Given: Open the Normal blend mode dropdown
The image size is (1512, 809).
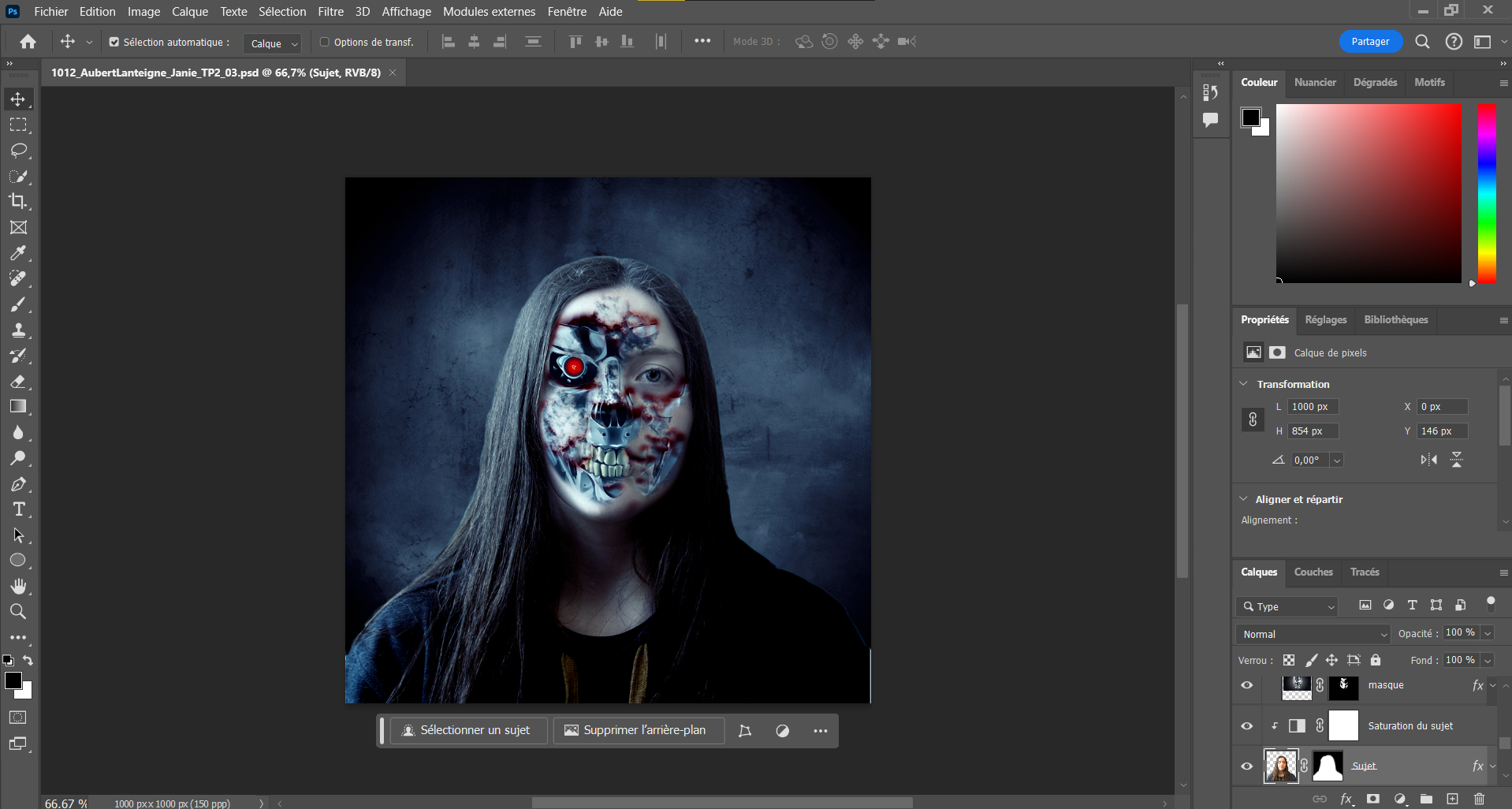Looking at the screenshot, I should tap(1313, 634).
